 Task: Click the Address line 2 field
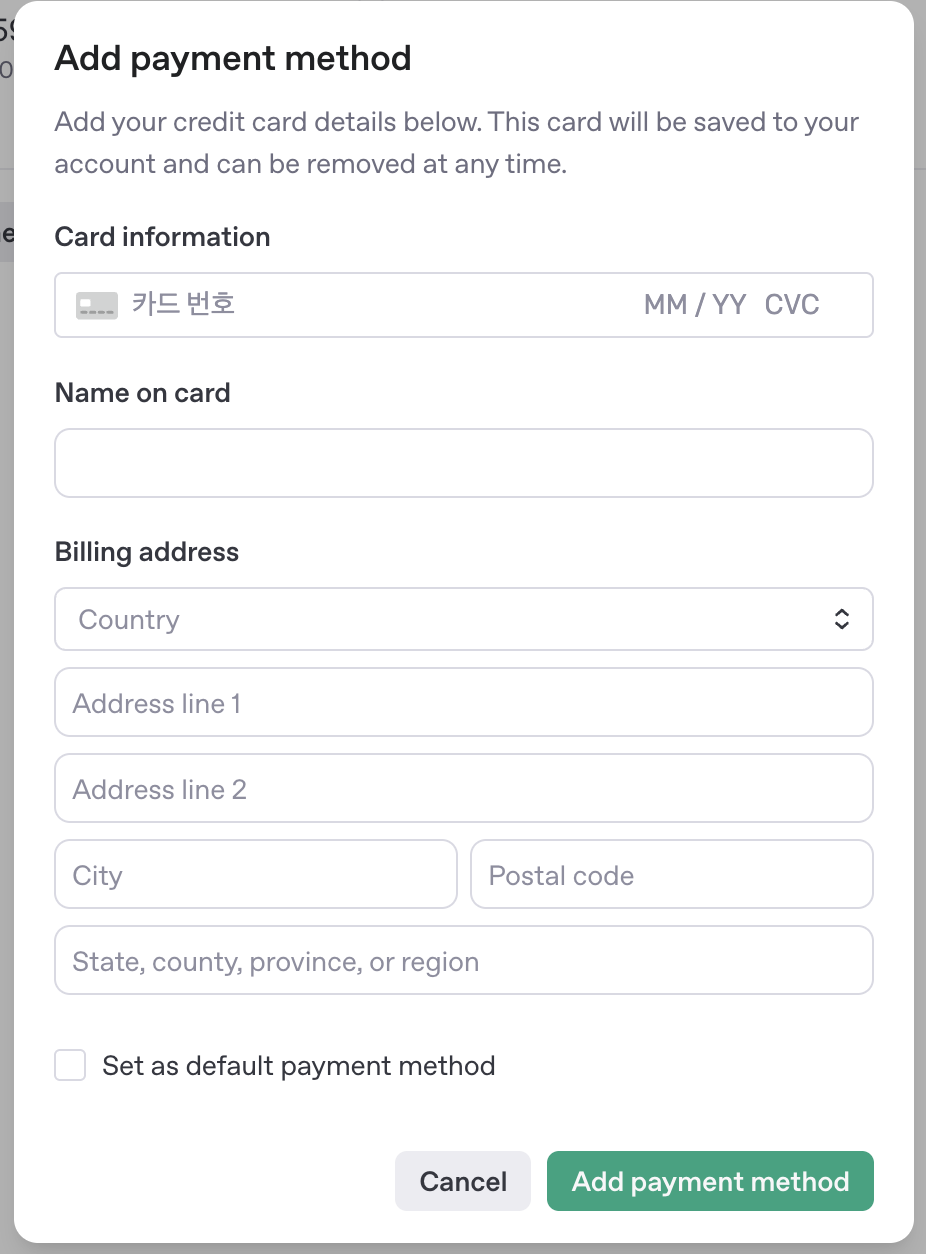coord(463,790)
